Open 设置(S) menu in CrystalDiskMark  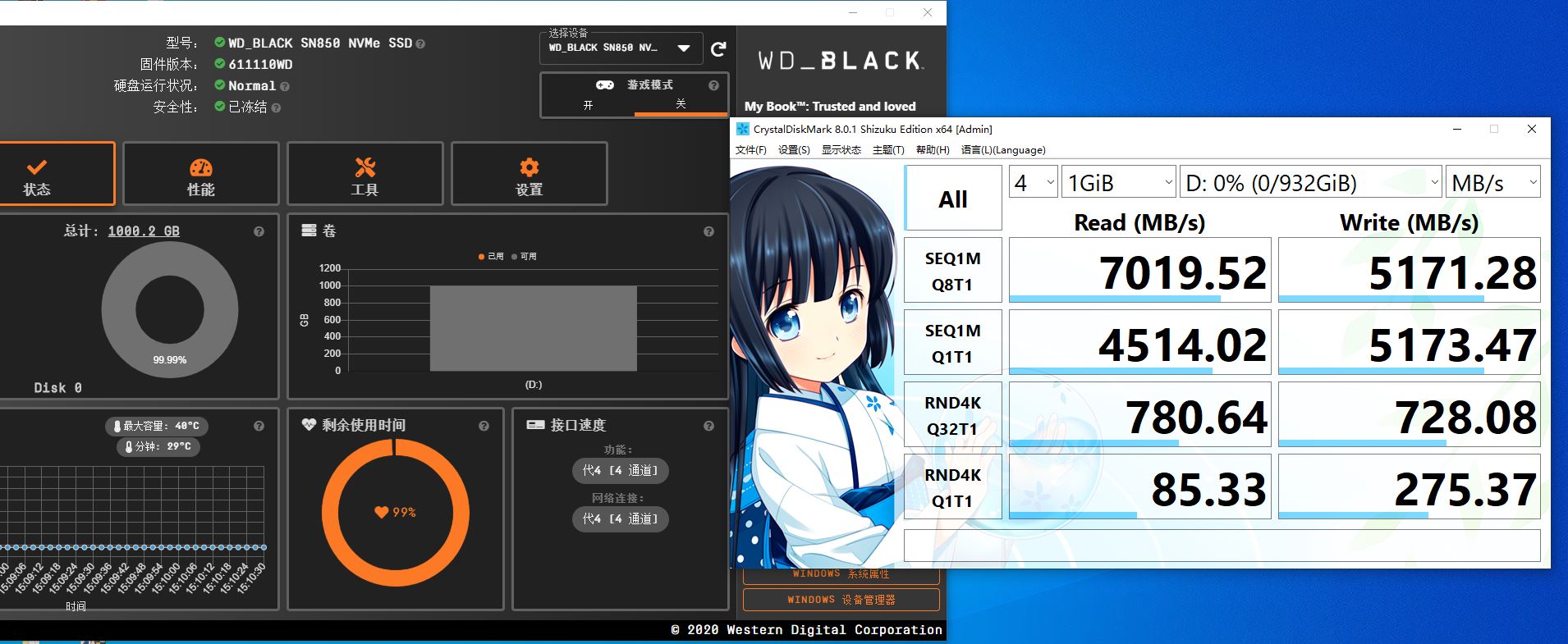point(794,150)
